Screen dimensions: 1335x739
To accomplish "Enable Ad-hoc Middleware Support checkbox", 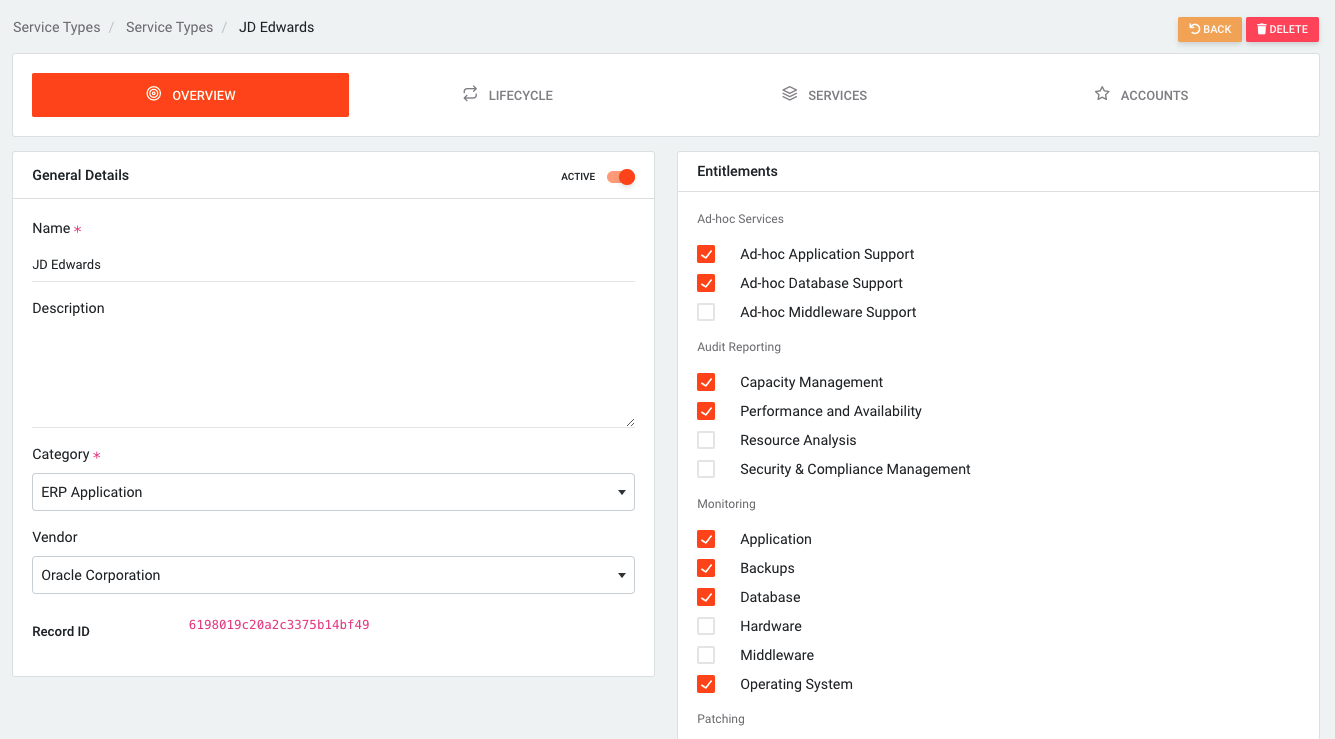I will 706,312.
